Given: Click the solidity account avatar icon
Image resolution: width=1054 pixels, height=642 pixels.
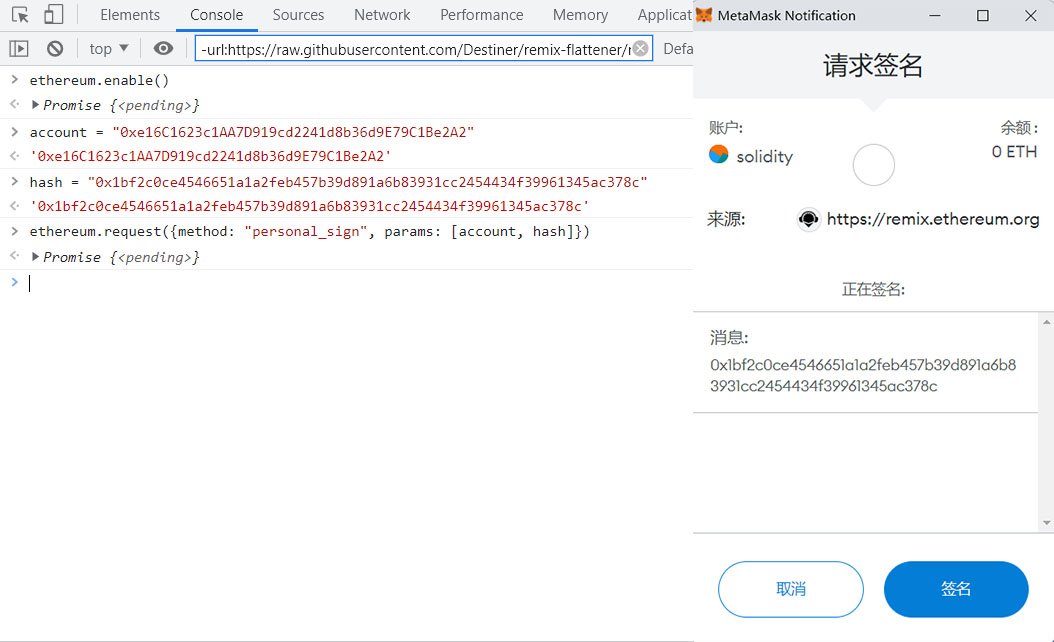Looking at the screenshot, I should point(719,155).
